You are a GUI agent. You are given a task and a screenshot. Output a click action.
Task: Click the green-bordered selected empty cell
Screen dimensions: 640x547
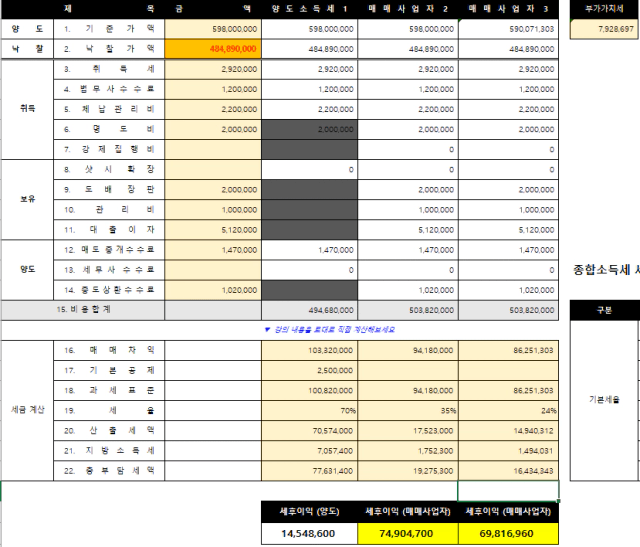click(509, 491)
